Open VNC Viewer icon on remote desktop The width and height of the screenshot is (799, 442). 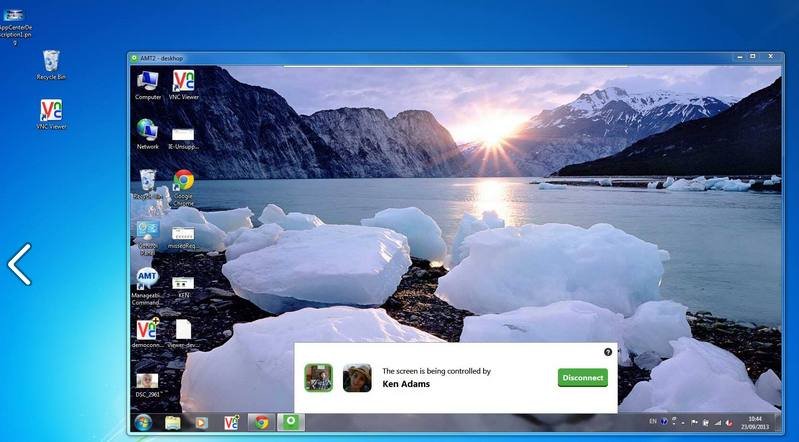click(x=183, y=85)
